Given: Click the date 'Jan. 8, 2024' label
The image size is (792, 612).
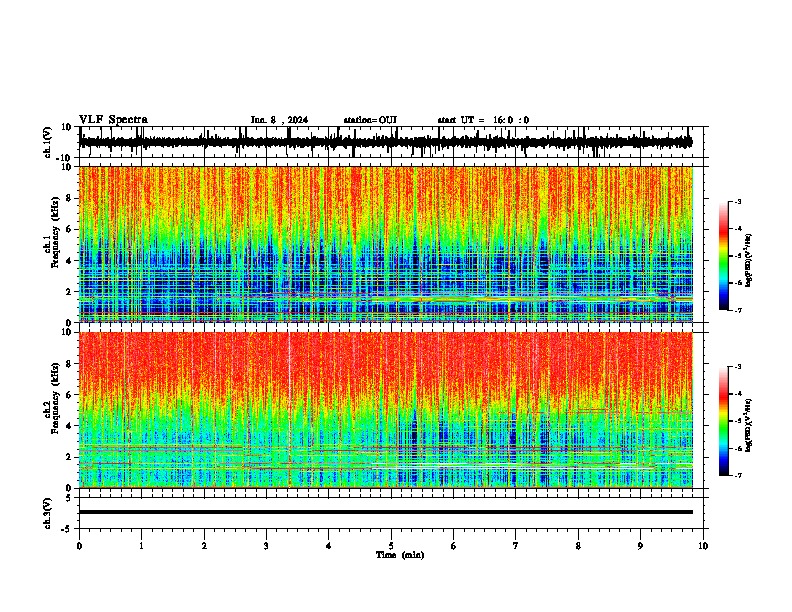Looking at the screenshot, I should pos(279,120).
